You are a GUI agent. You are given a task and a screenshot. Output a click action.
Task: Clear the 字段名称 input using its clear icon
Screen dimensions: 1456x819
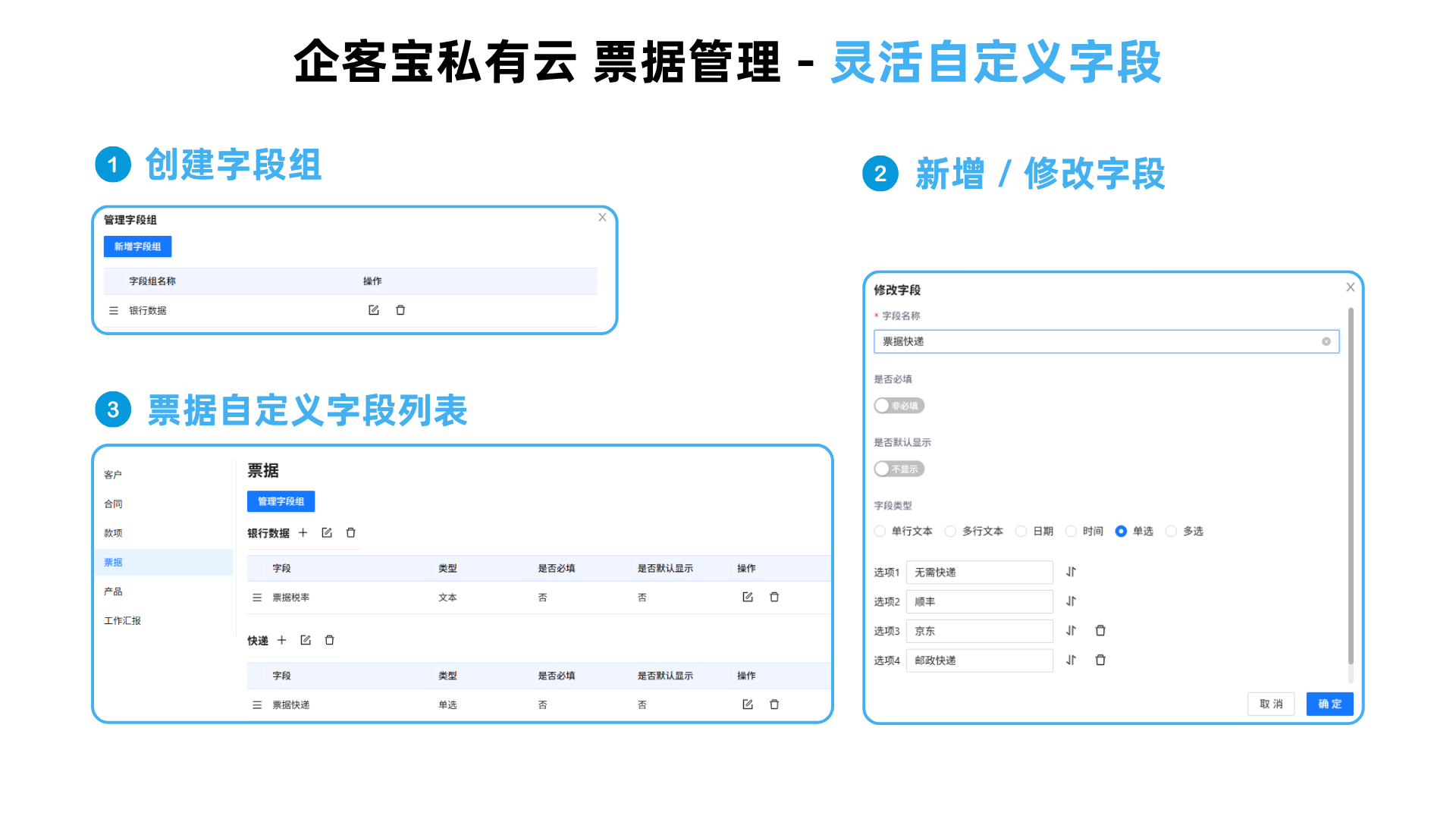(x=1326, y=341)
